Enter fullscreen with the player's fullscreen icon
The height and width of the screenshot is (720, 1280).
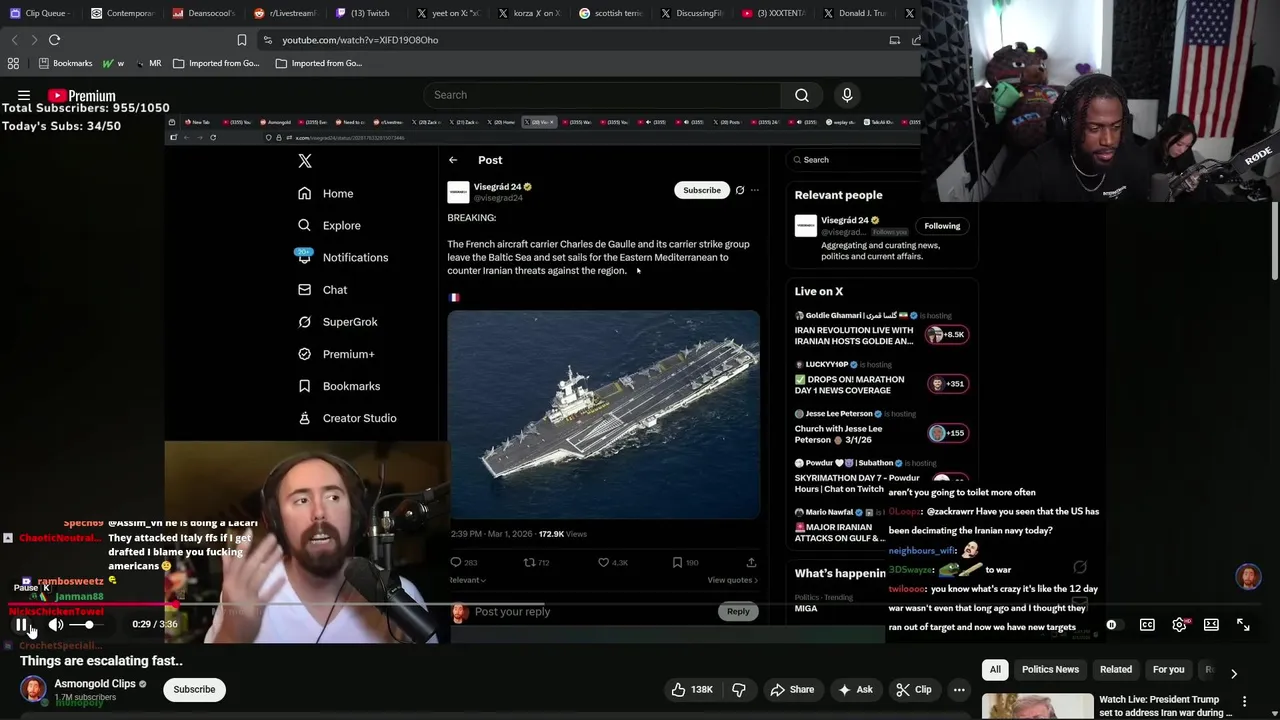[x=1243, y=625]
